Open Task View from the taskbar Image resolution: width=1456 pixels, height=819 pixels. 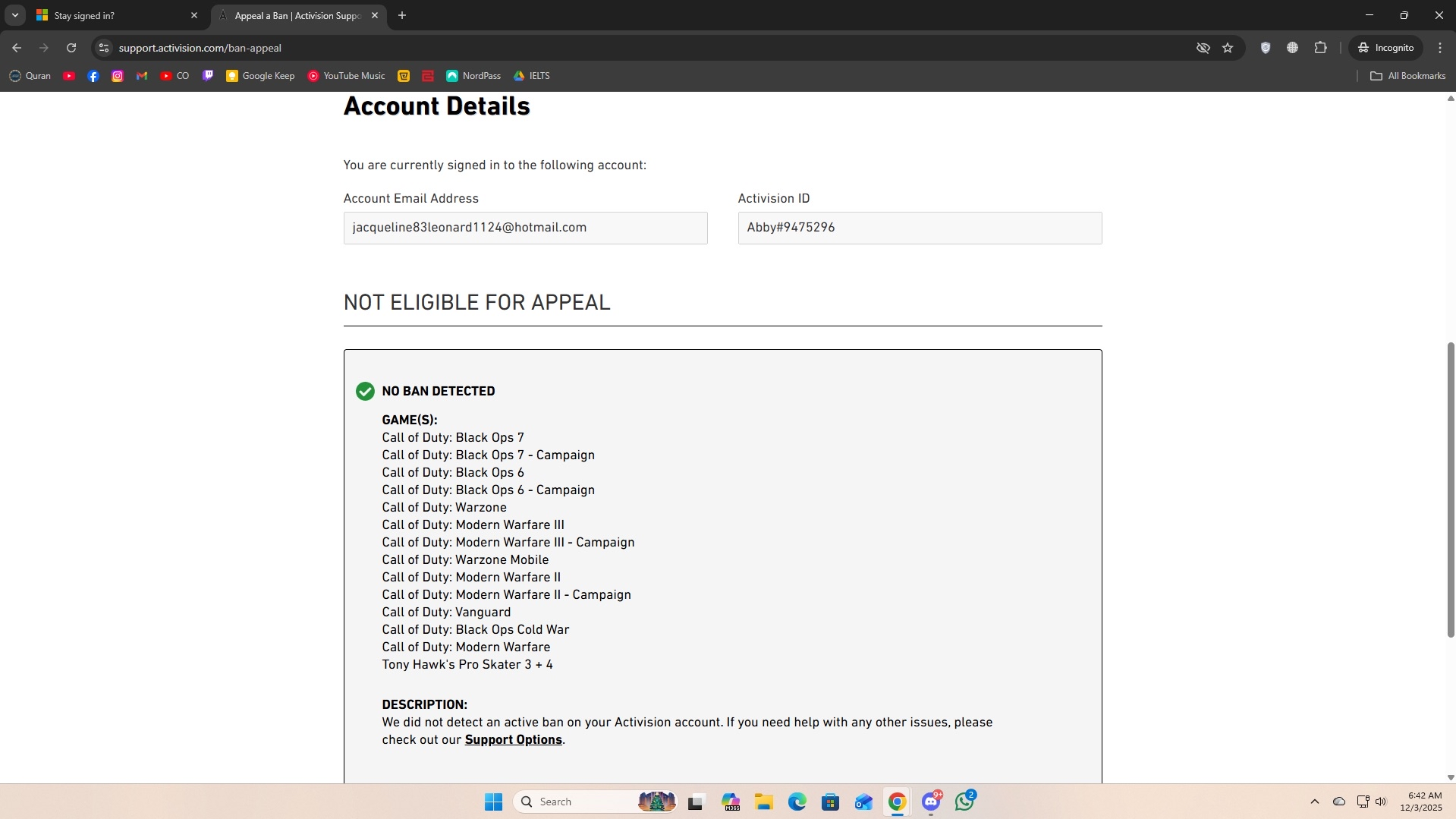tap(696, 802)
